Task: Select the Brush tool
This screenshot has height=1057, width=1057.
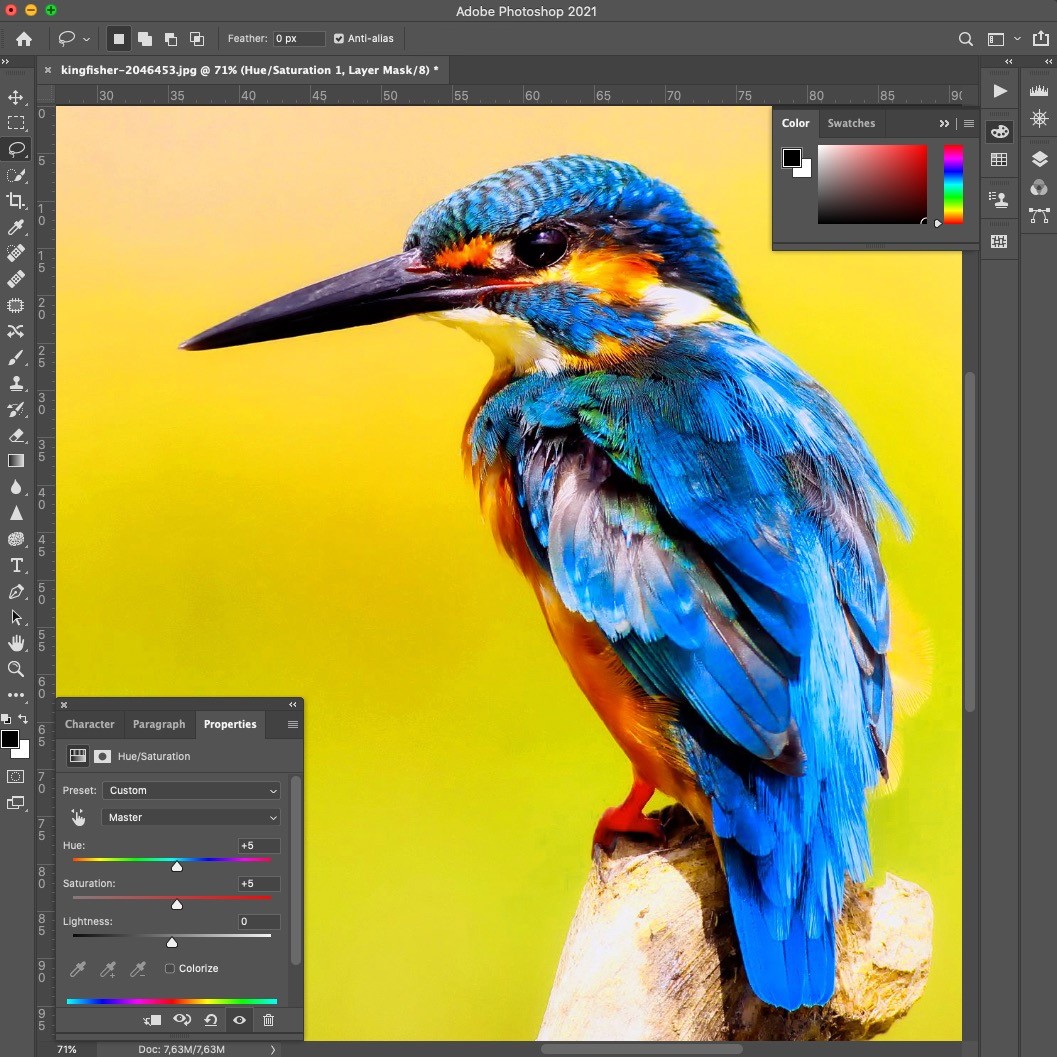Action: click(16, 357)
